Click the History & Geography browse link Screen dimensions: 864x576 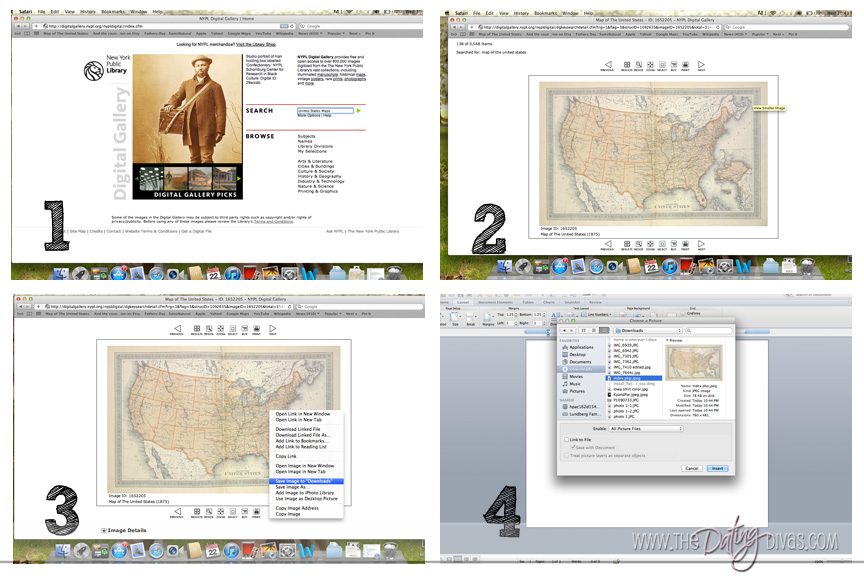point(320,176)
